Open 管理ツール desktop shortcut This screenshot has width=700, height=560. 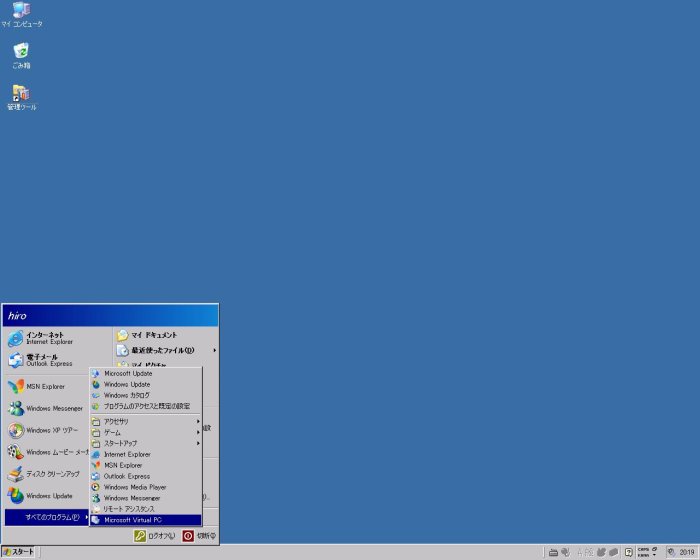21,97
